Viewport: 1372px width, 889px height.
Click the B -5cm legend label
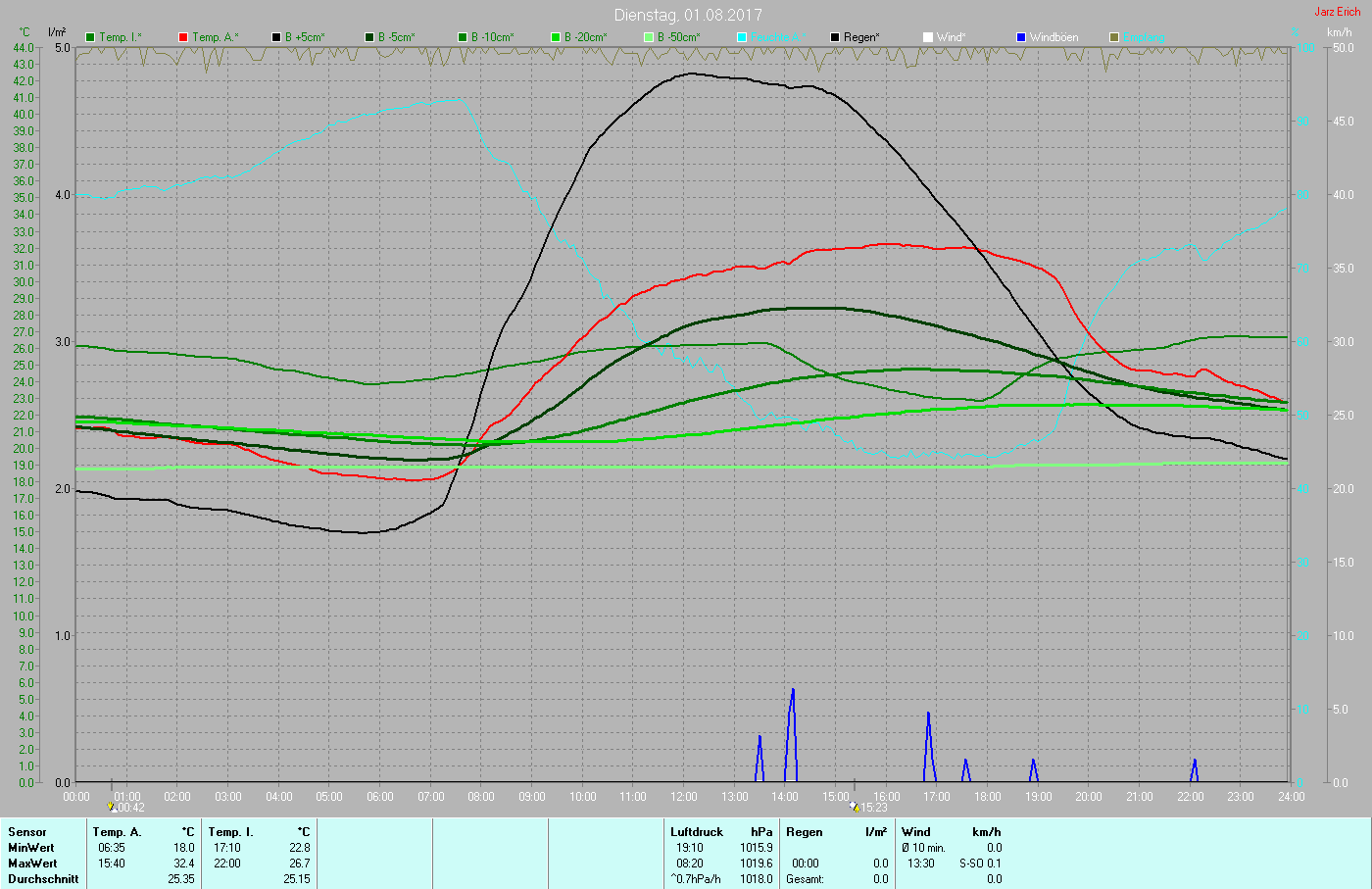[x=396, y=37]
